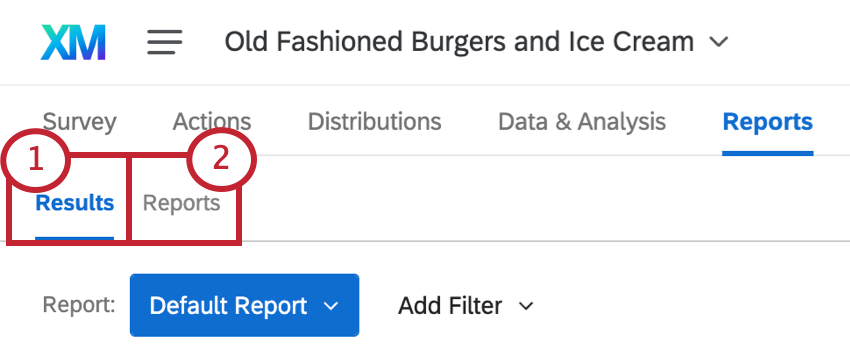This screenshot has width=850, height=364.
Task: Click the numbered circle 2 marker
Action: click(221, 159)
